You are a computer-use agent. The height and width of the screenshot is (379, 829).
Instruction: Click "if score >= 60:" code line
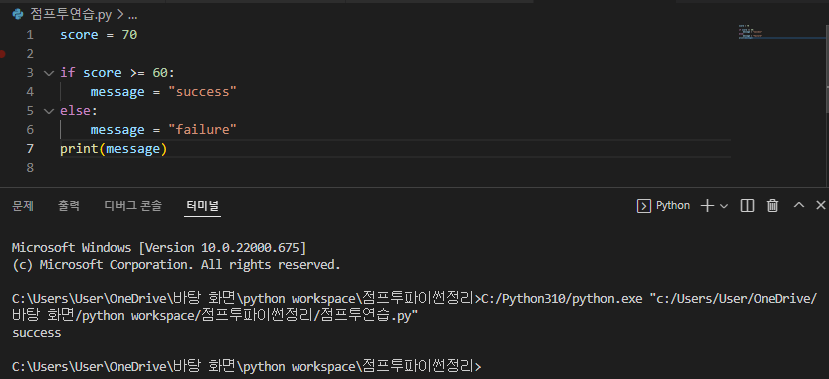117,73
